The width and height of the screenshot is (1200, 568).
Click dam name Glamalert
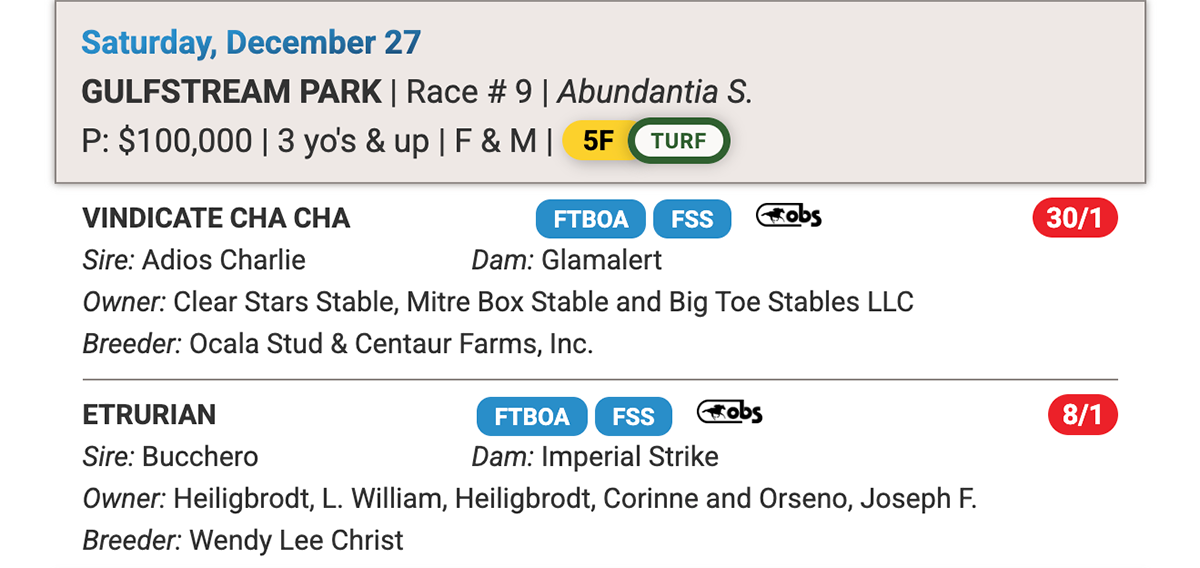click(x=601, y=261)
